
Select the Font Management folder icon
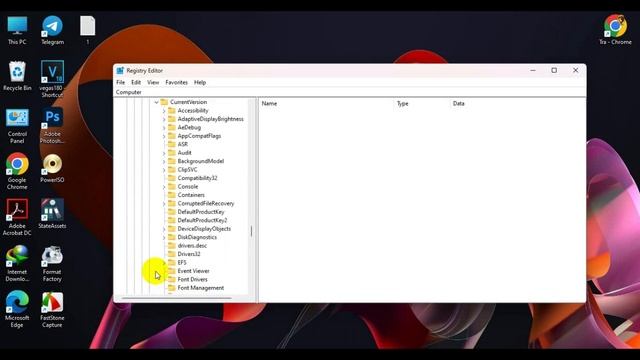click(x=172, y=288)
